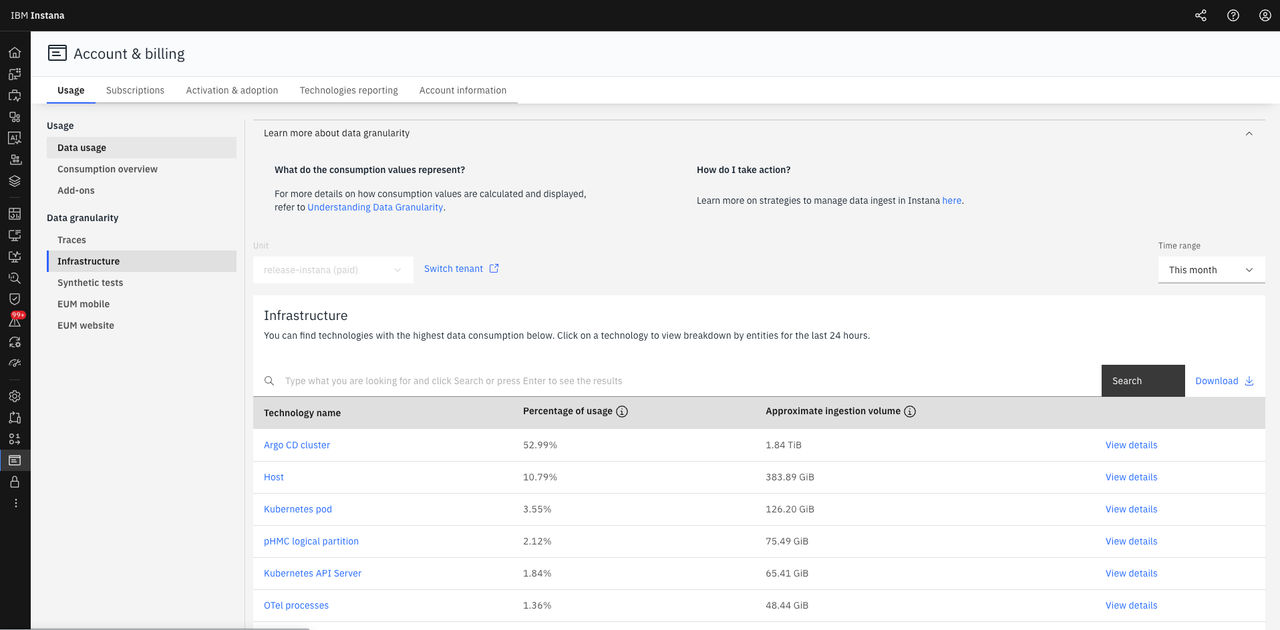This screenshot has height=630, width=1280.
Task: Select Consumption overview in left menu
Action: tap(142, 169)
